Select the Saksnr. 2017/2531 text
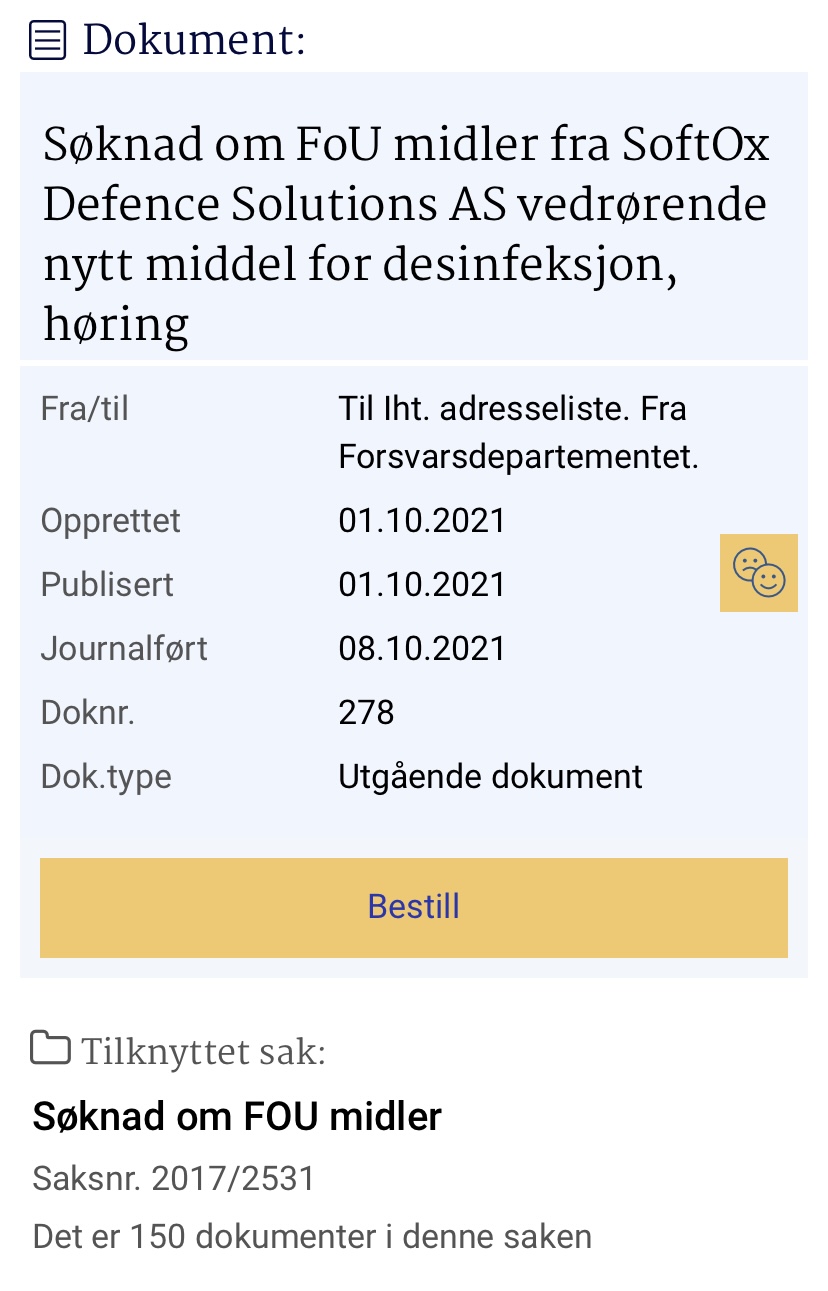The image size is (828, 1291). [174, 1179]
